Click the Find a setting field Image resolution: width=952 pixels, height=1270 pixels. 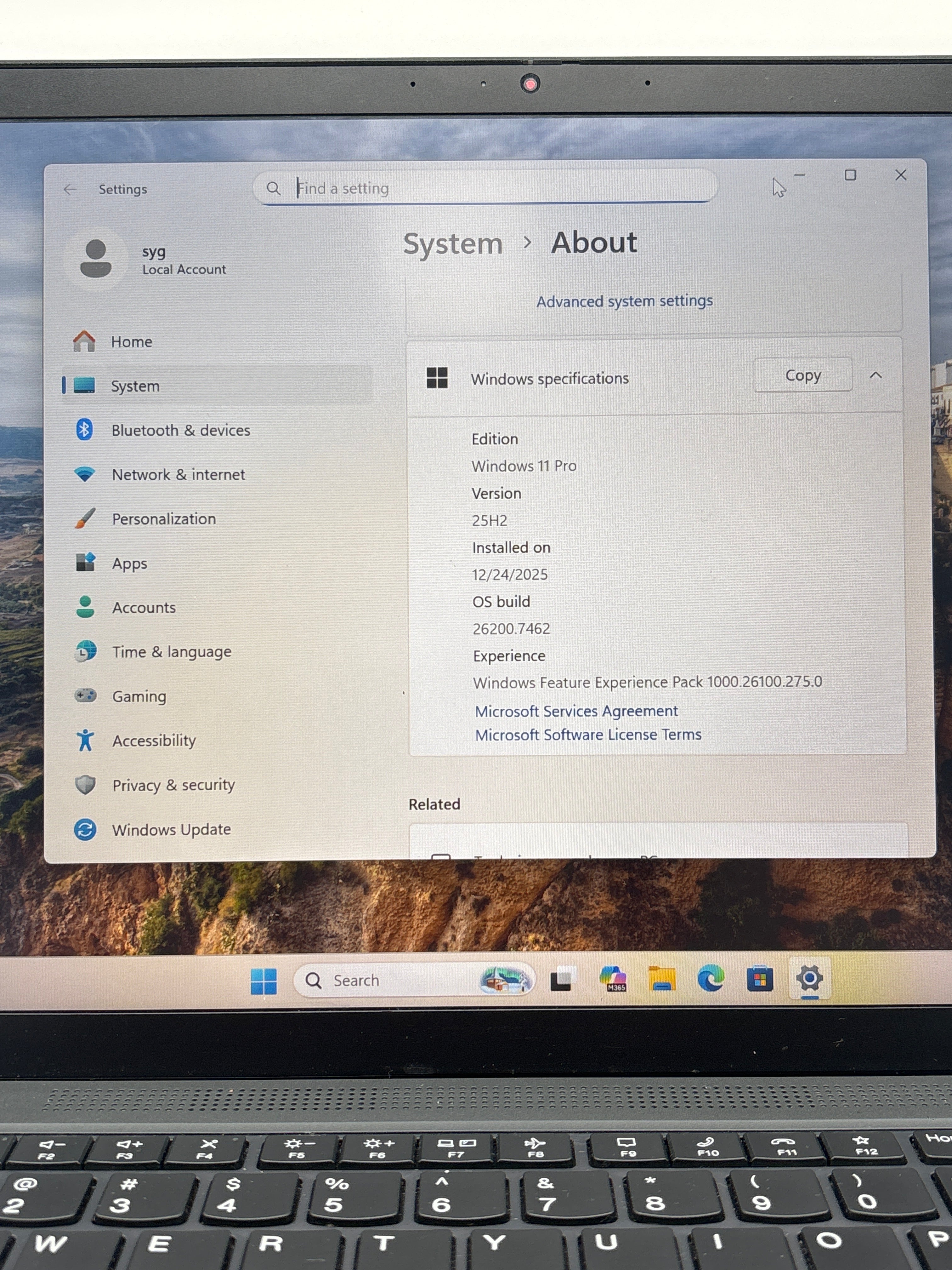point(485,187)
